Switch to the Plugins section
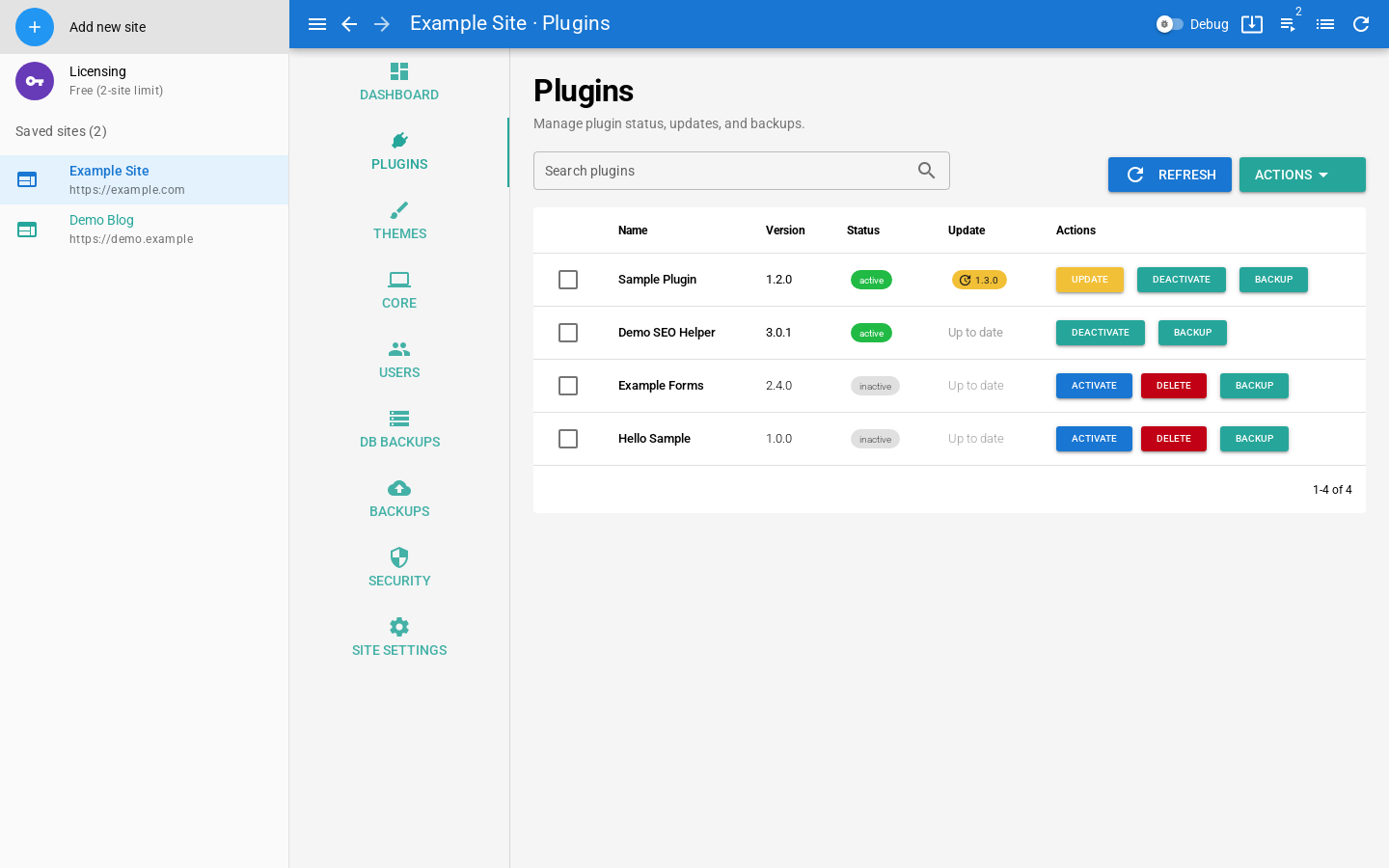Viewport: 1389px width, 868px height. (x=399, y=152)
